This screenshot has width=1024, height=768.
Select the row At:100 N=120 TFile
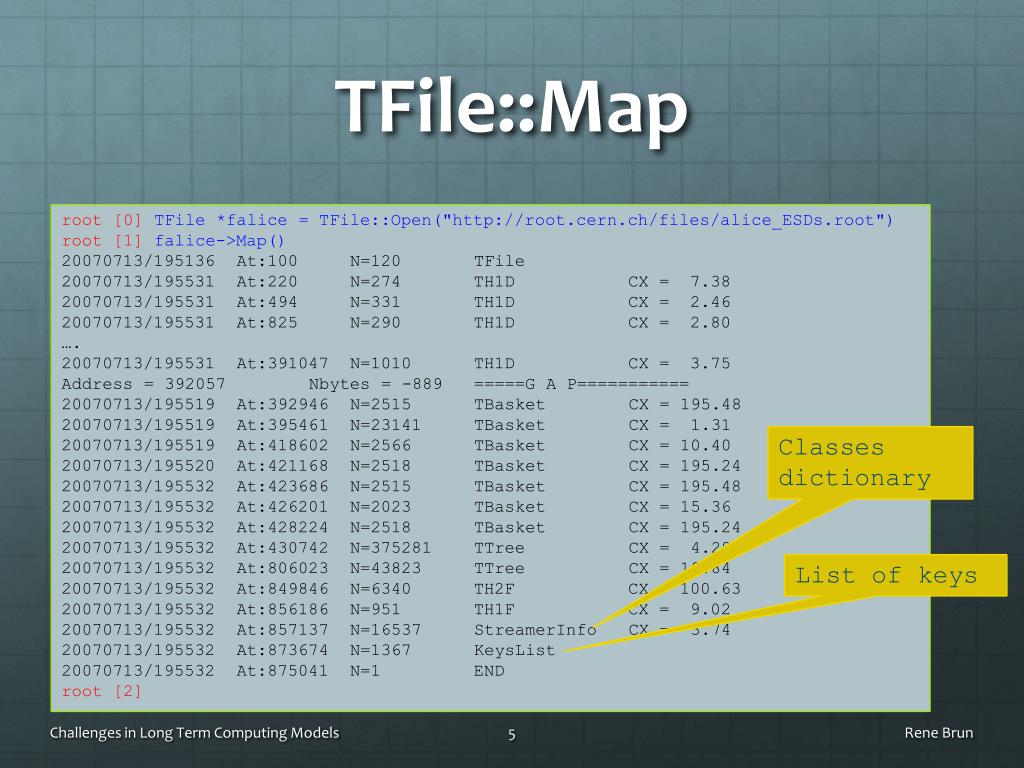click(293, 261)
